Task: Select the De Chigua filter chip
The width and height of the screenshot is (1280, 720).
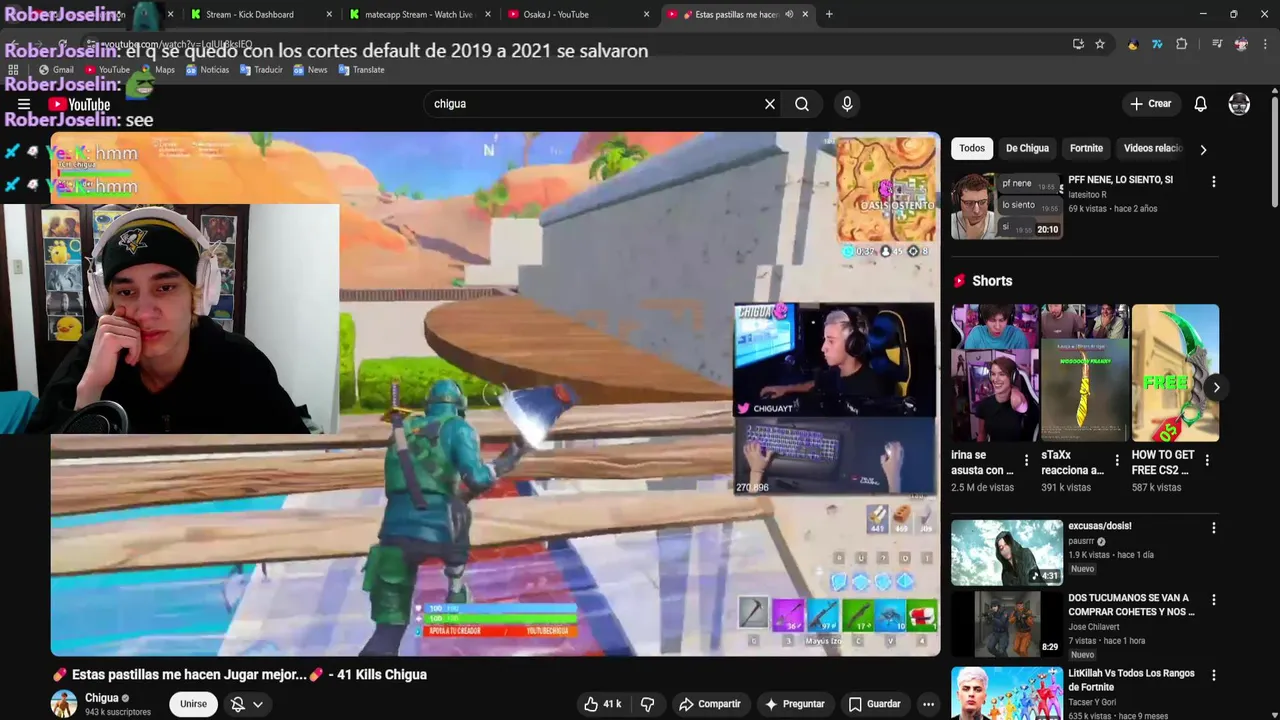Action: tap(1027, 148)
